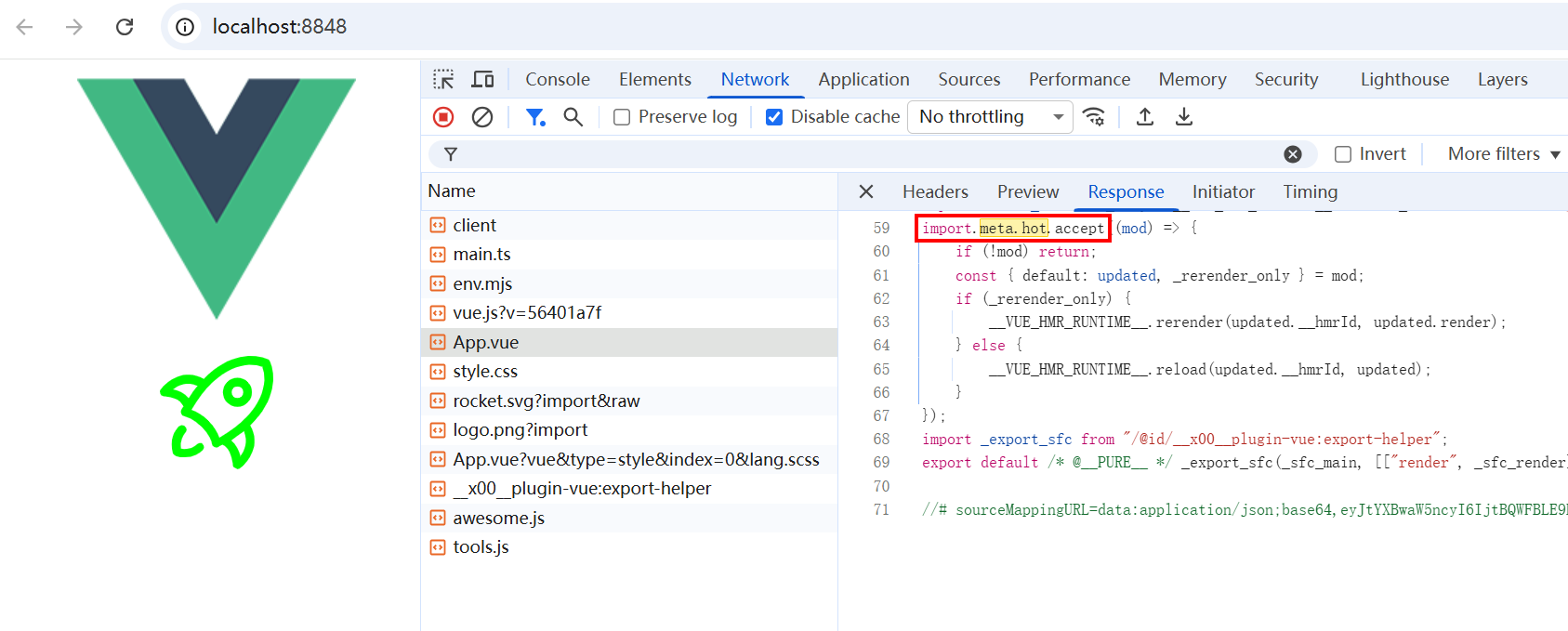Export HAR file with download icon
The width and height of the screenshot is (1568, 631).
1184,117
